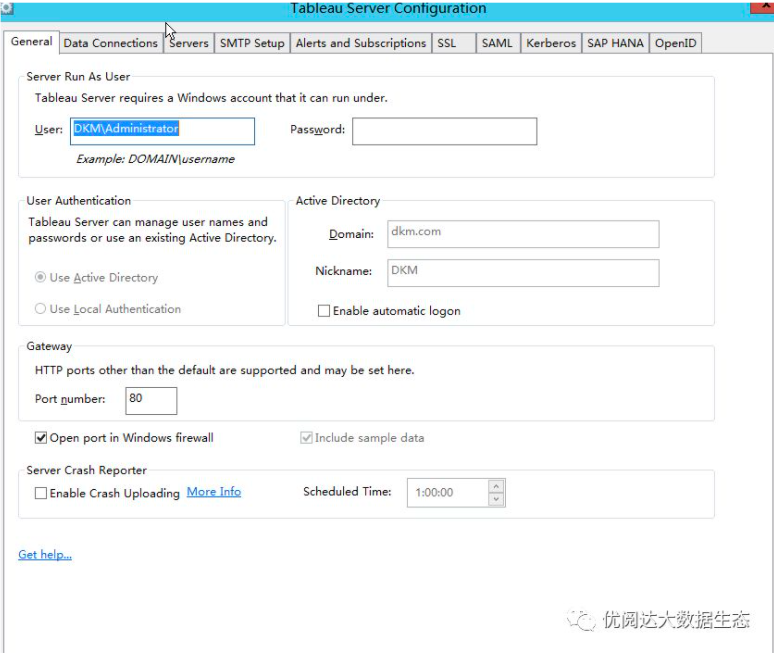
Task: Increase Scheduled Time with up arrow
Action: [x=496, y=486]
